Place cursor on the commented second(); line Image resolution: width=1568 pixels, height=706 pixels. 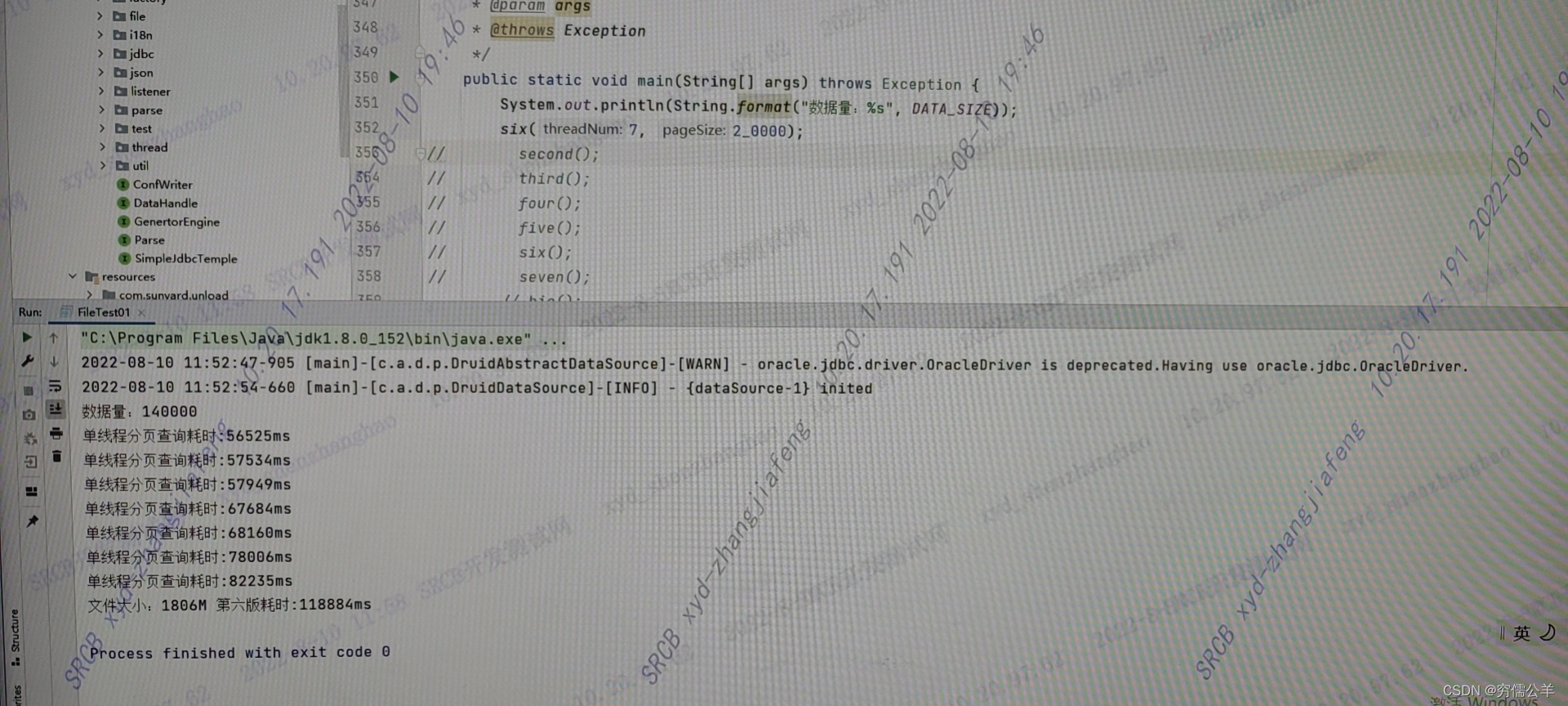point(559,154)
